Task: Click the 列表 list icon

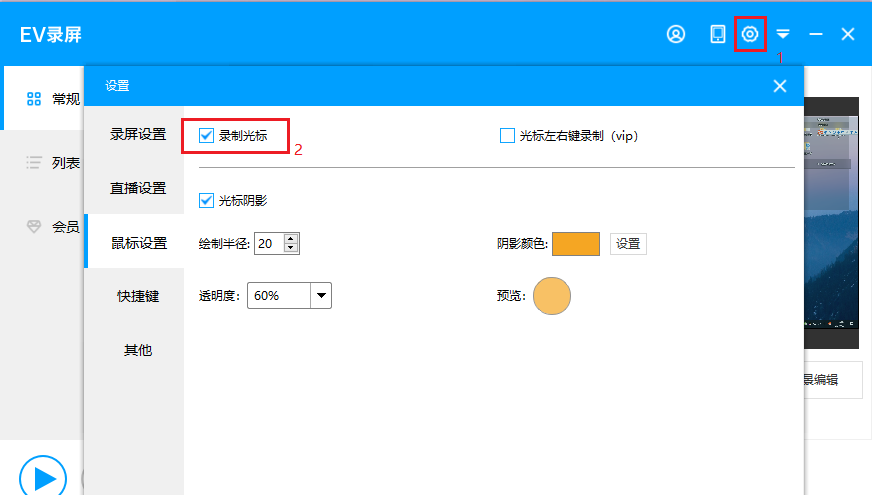Action: point(34,162)
